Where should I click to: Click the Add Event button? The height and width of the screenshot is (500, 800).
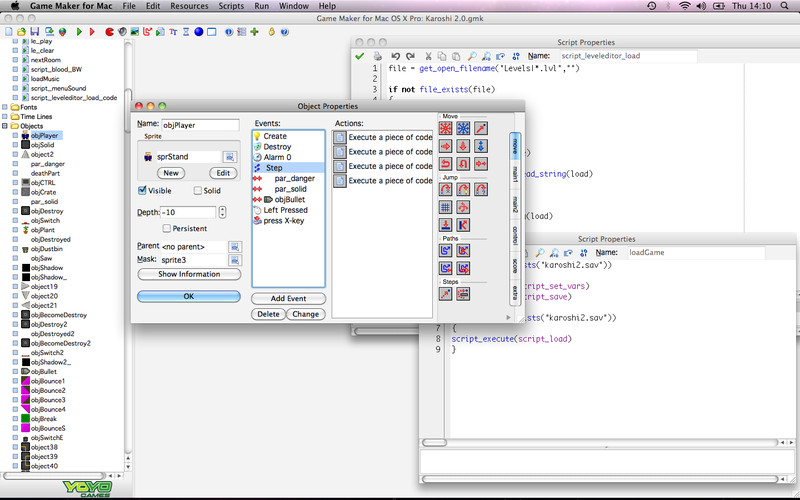pos(288,298)
